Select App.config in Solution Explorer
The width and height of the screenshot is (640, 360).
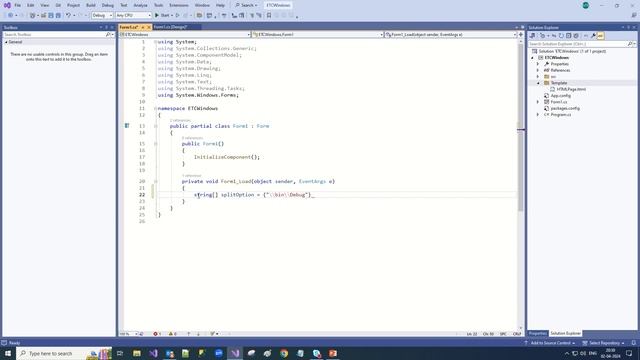(x=560, y=96)
